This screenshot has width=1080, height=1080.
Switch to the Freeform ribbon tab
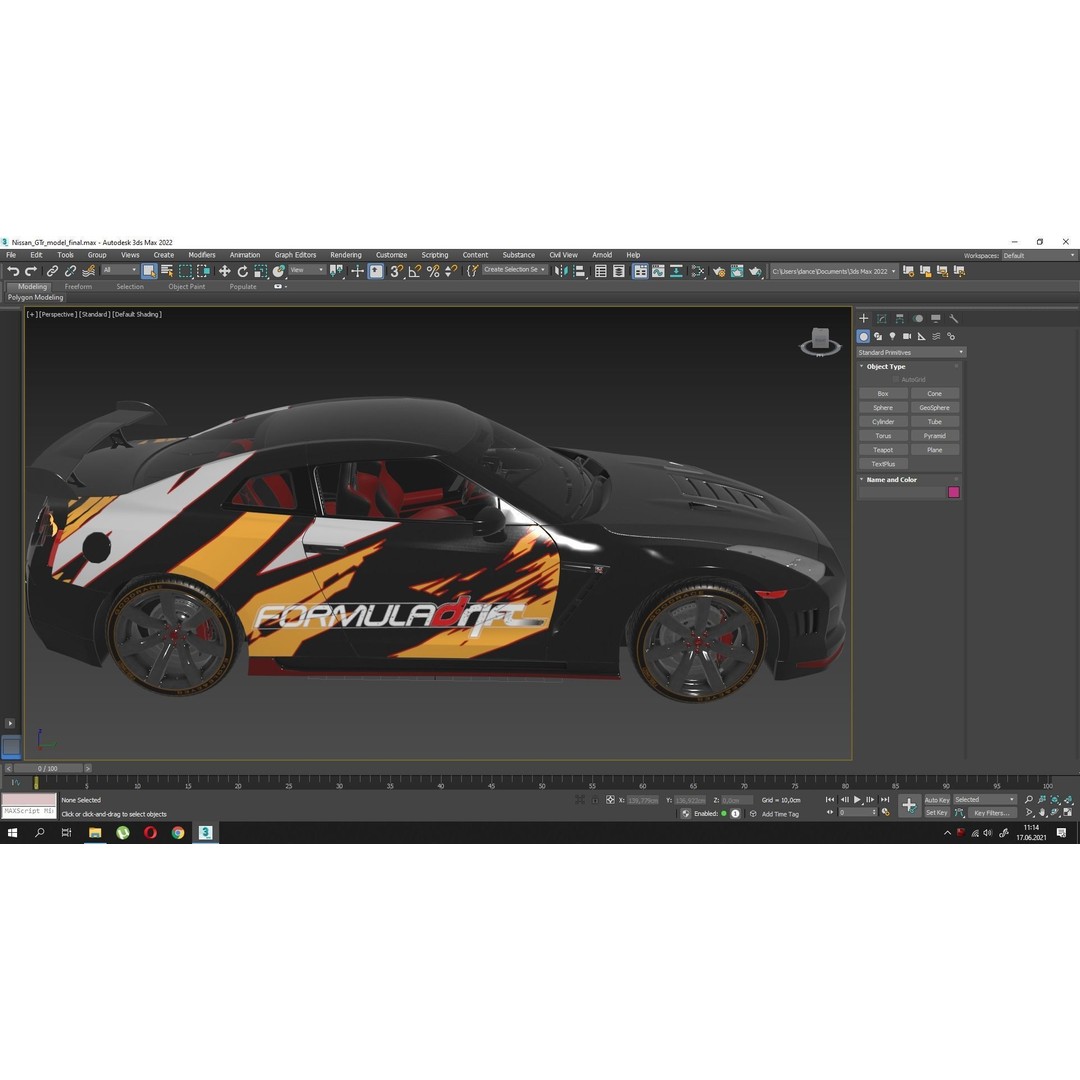tap(78, 287)
